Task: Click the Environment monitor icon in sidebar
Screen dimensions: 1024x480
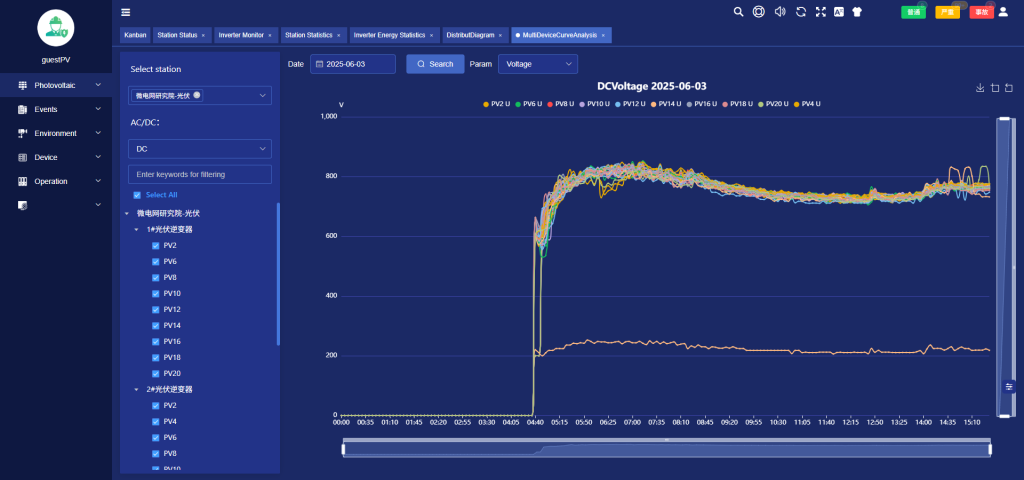Action: pyautogui.click(x=22, y=133)
